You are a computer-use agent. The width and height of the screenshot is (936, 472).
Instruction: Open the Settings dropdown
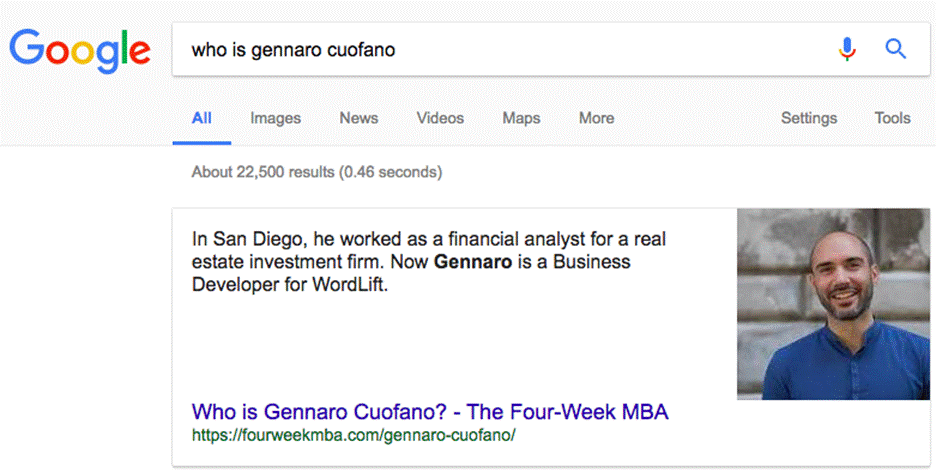pyautogui.click(x=808, y=118)
